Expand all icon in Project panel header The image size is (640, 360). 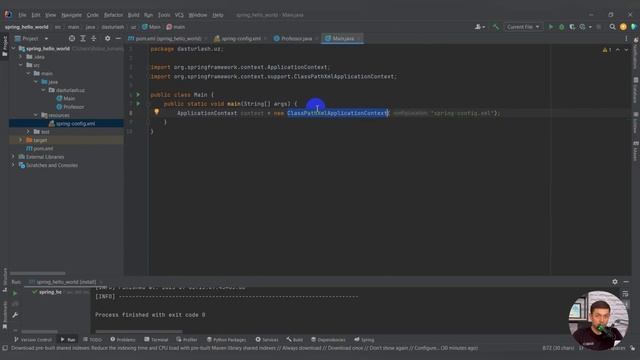pos(83,38)
